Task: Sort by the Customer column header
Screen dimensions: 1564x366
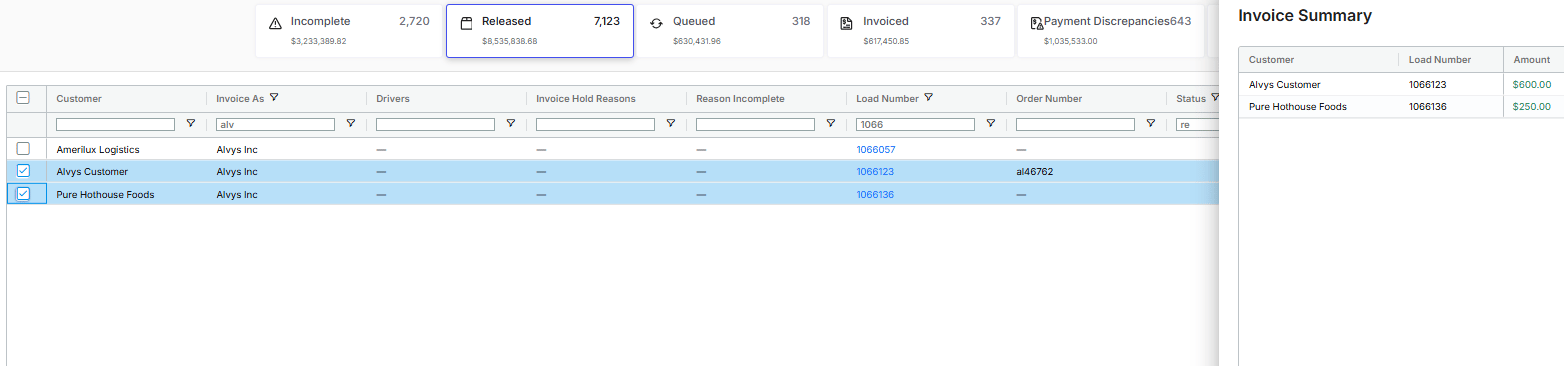Action: pyautogui.click(x=79, y=98)
